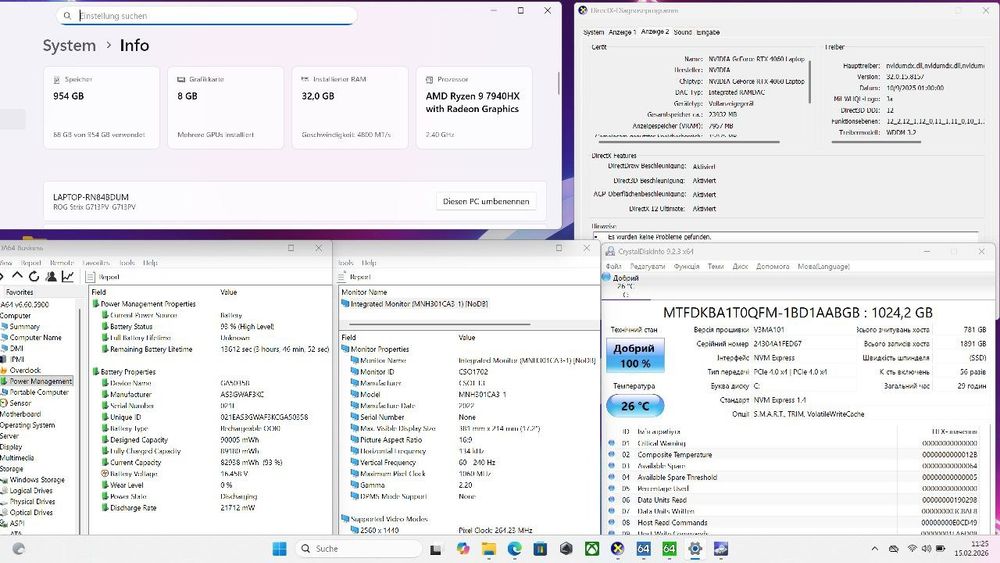1000x563 pixels.
Task: Click the Windows Start button
Action: pos(279,548)
